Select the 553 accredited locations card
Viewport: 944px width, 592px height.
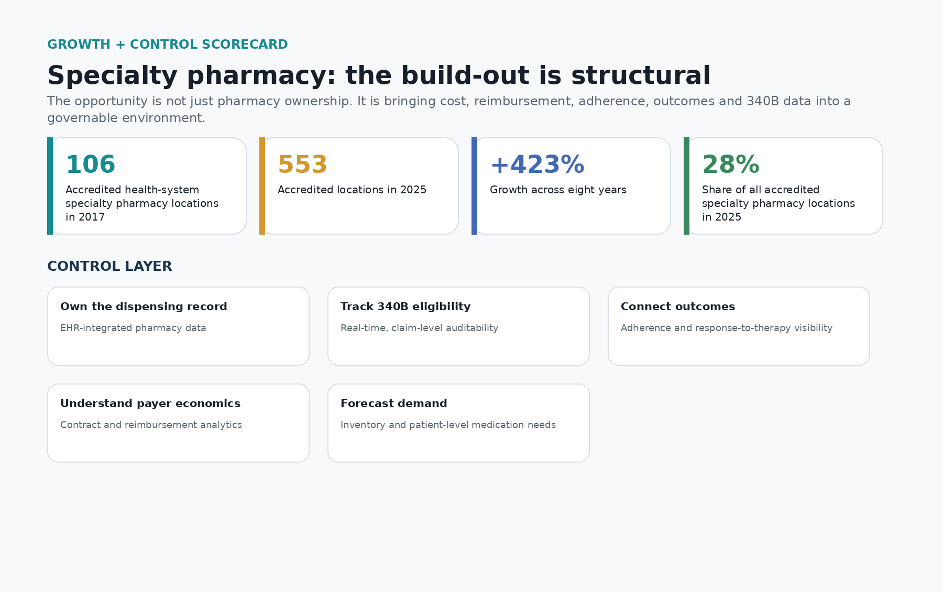(359, 186)
